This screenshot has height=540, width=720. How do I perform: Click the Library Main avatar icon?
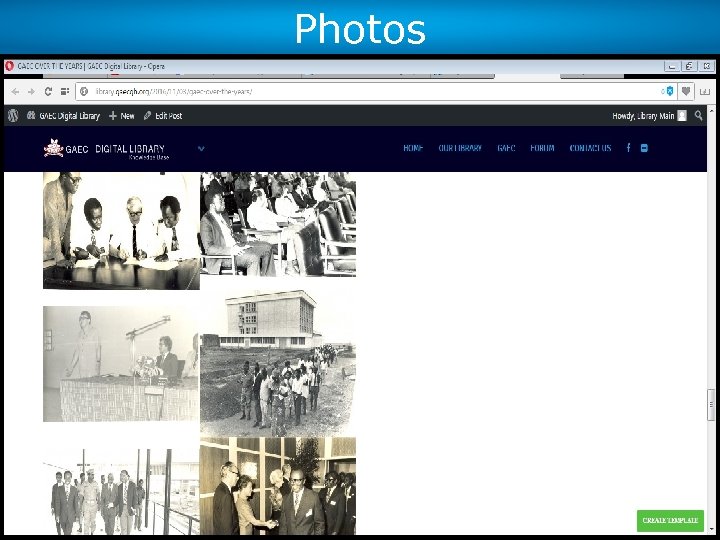pyautogui.click(x=682, y=116)
